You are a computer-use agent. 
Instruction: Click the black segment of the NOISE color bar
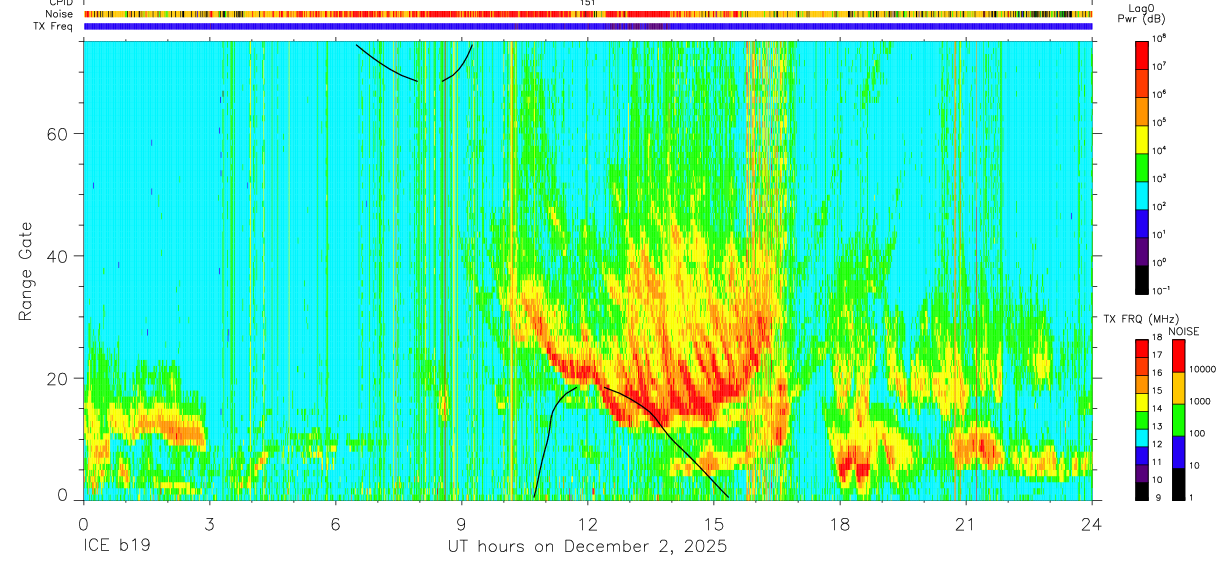pos(1178,484)
